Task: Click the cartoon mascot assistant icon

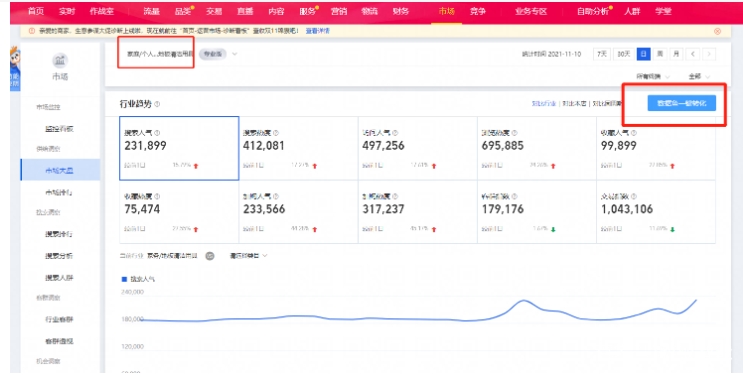Action: pyautogui.click(x=15, y=69)
